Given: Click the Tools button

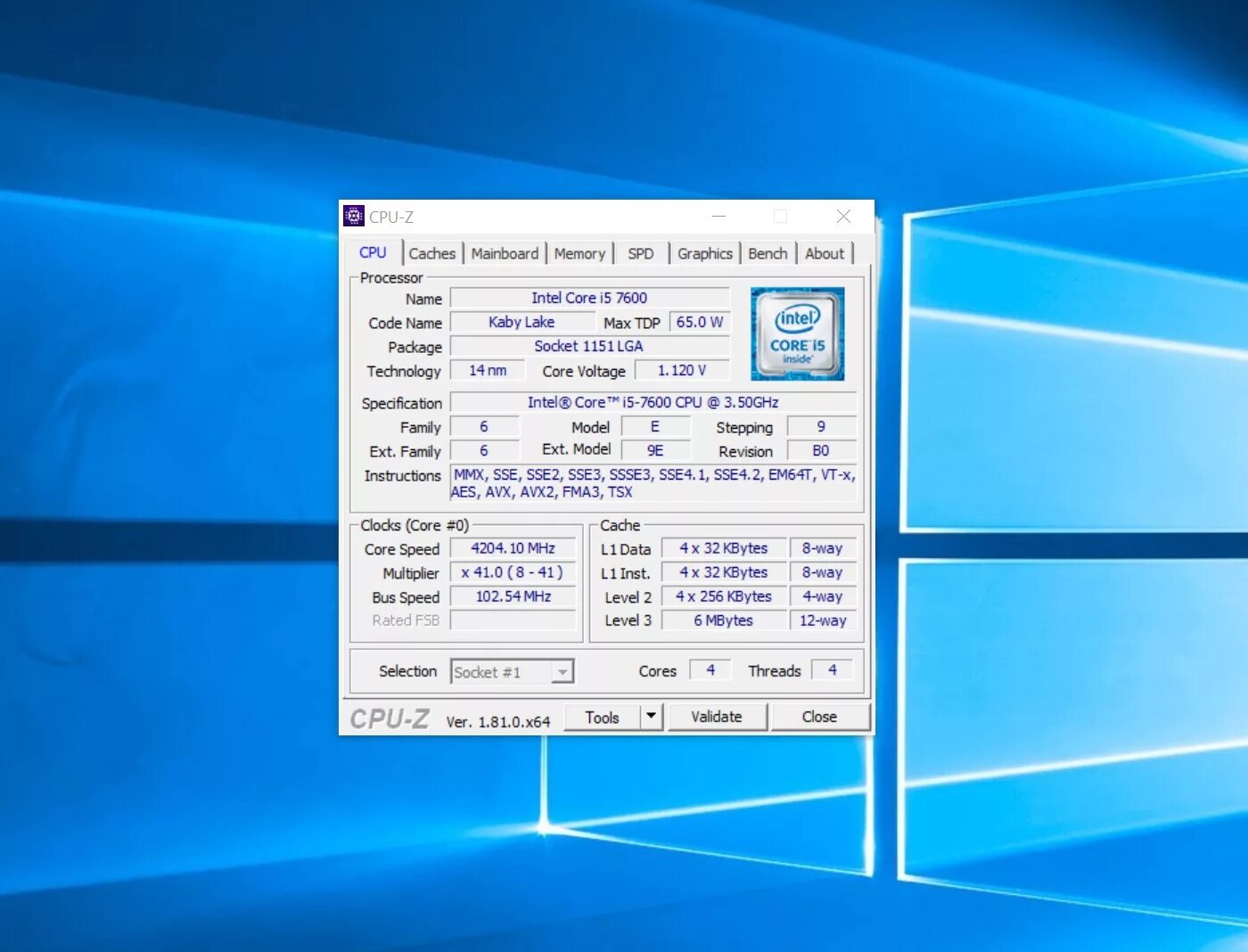Looking at the screenshot, I should [x=602, y=717].
